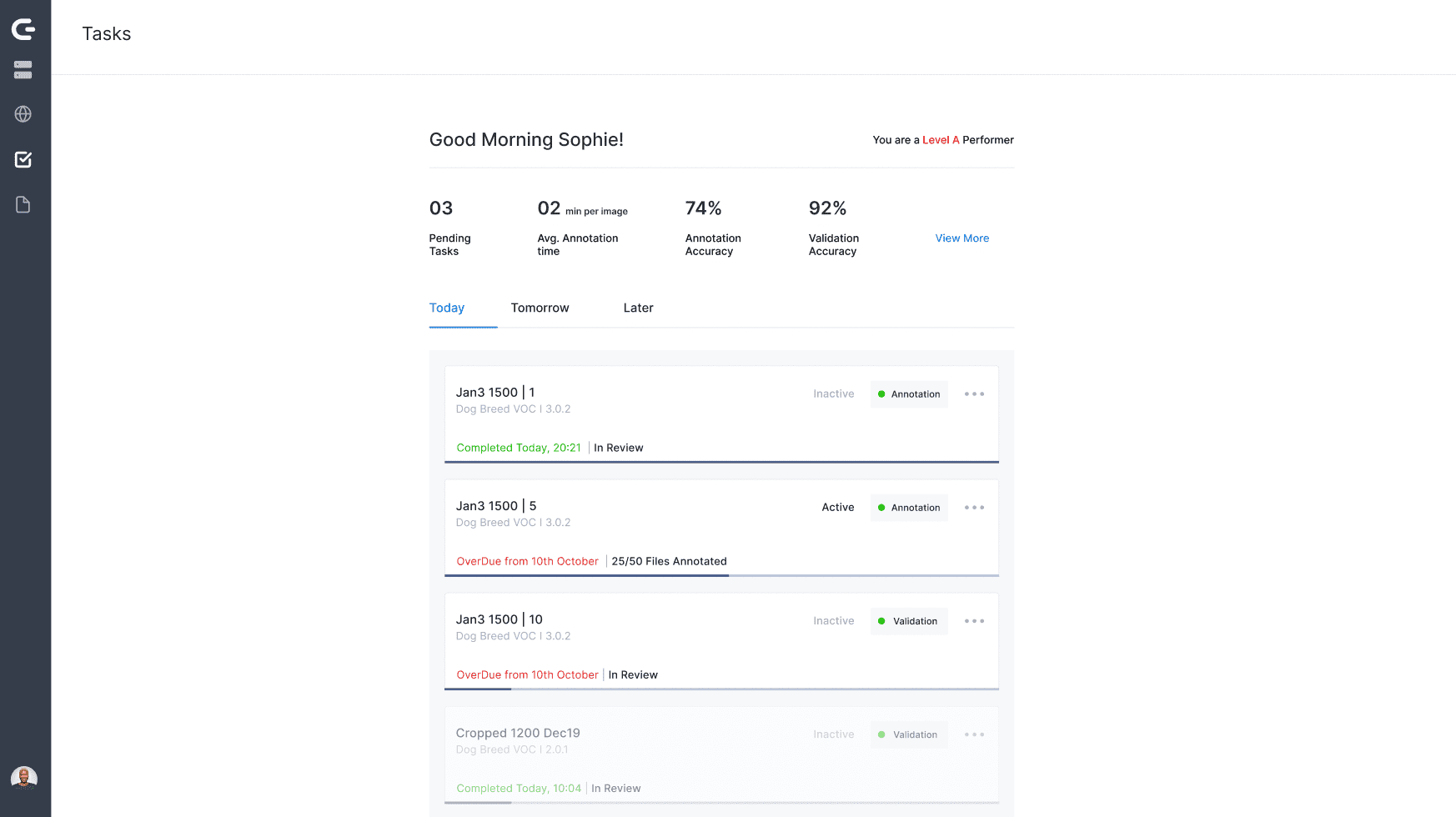Open more options for Cropped 1200 Dec19
Viewport: 1456px width, 817px height.
pyautogui.click(x=974, y=734)
